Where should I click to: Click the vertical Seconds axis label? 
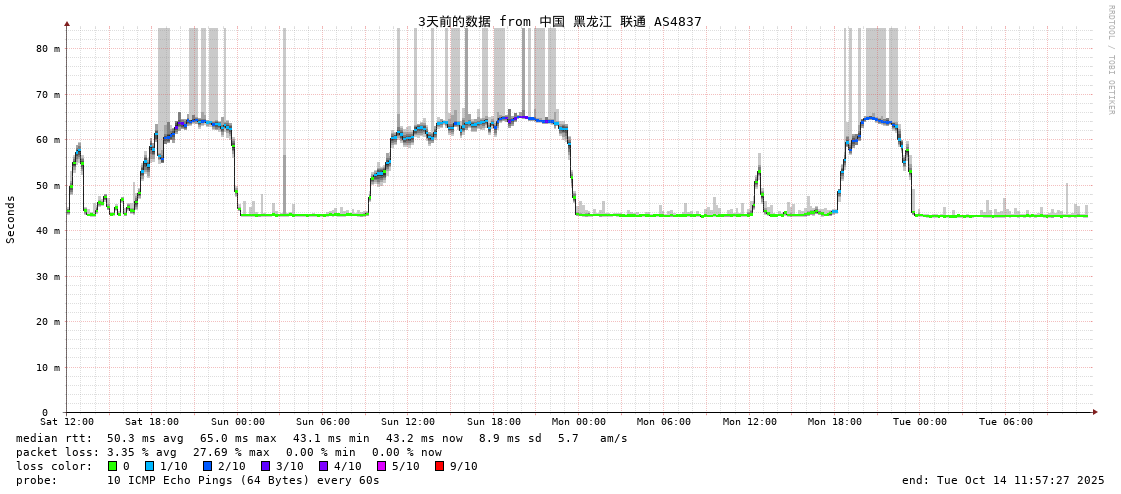coord(11,219)
